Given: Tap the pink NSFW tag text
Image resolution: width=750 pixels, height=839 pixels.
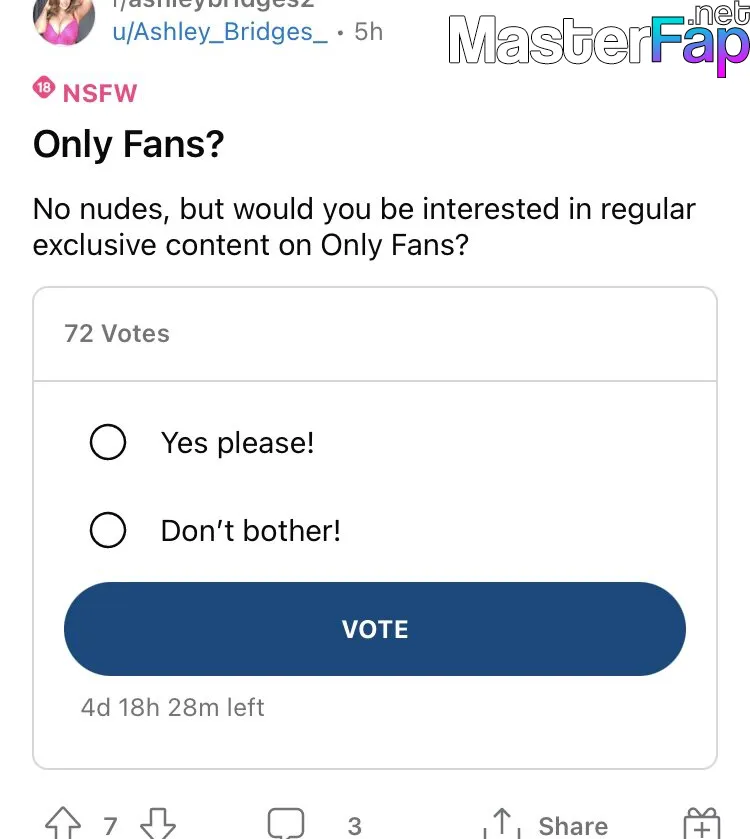Looking at the screenshot, I should [x=100, y=93].
